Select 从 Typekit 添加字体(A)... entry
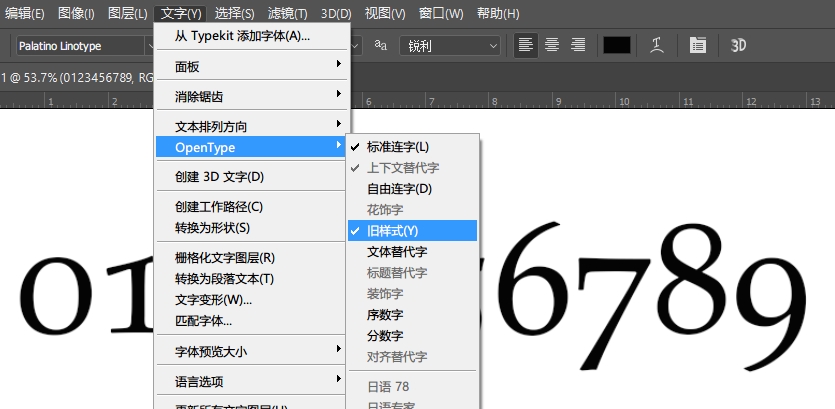835x409 pixels. [x=242, y=36]
